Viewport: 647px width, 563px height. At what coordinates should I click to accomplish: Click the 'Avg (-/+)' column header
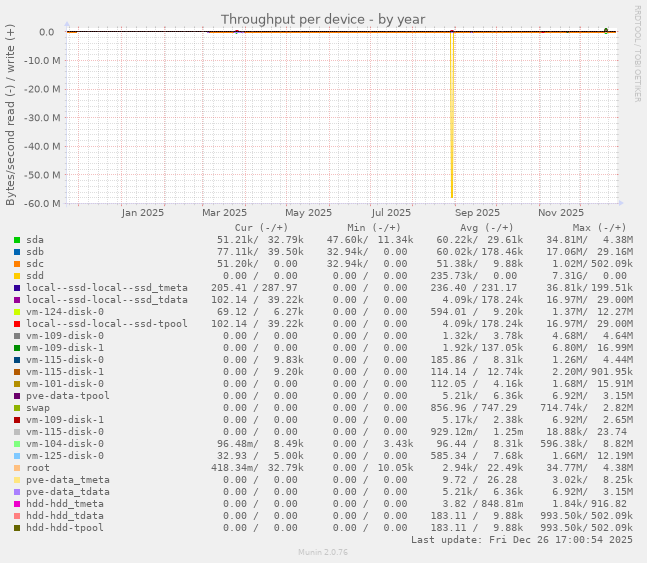coord(486,227)
